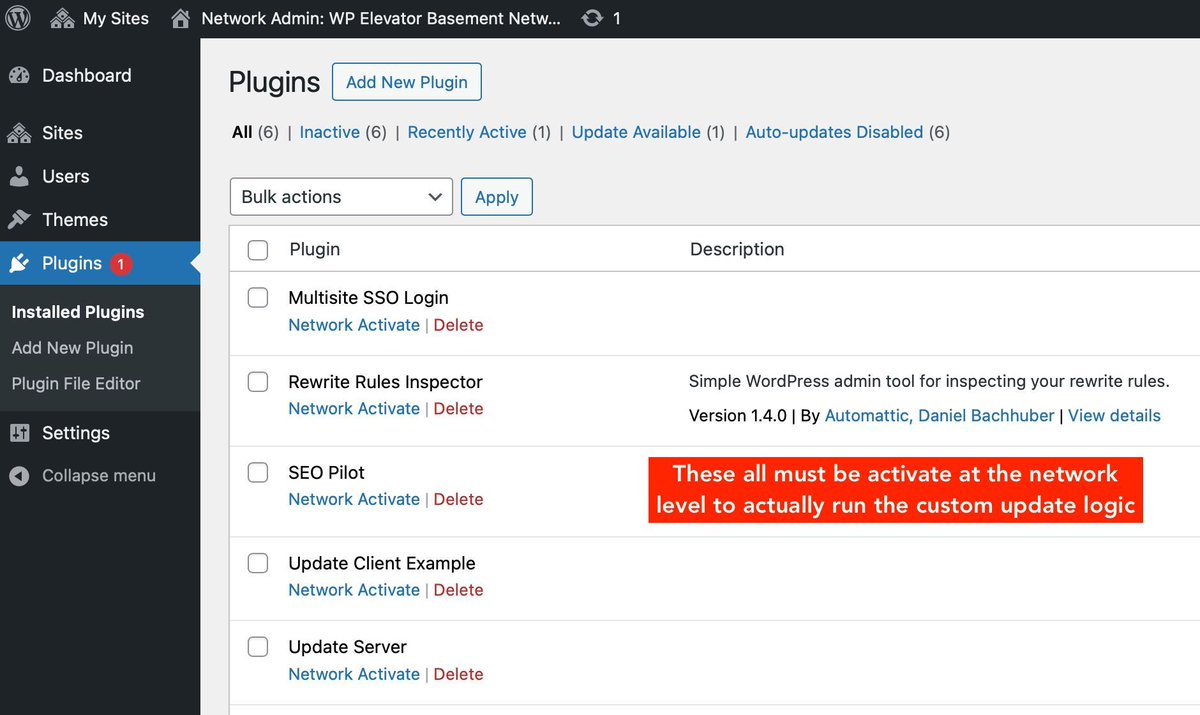The width and height of the screenshot is (1200, 715).
Task: Delete the Multisite SSO Login plugin
Action: [x=458, y=325]
